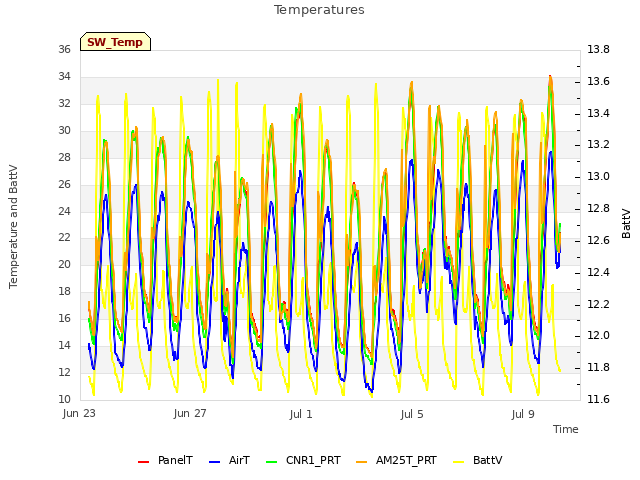
Task: Click the Jul 9 date tick label
Action: 523,414
